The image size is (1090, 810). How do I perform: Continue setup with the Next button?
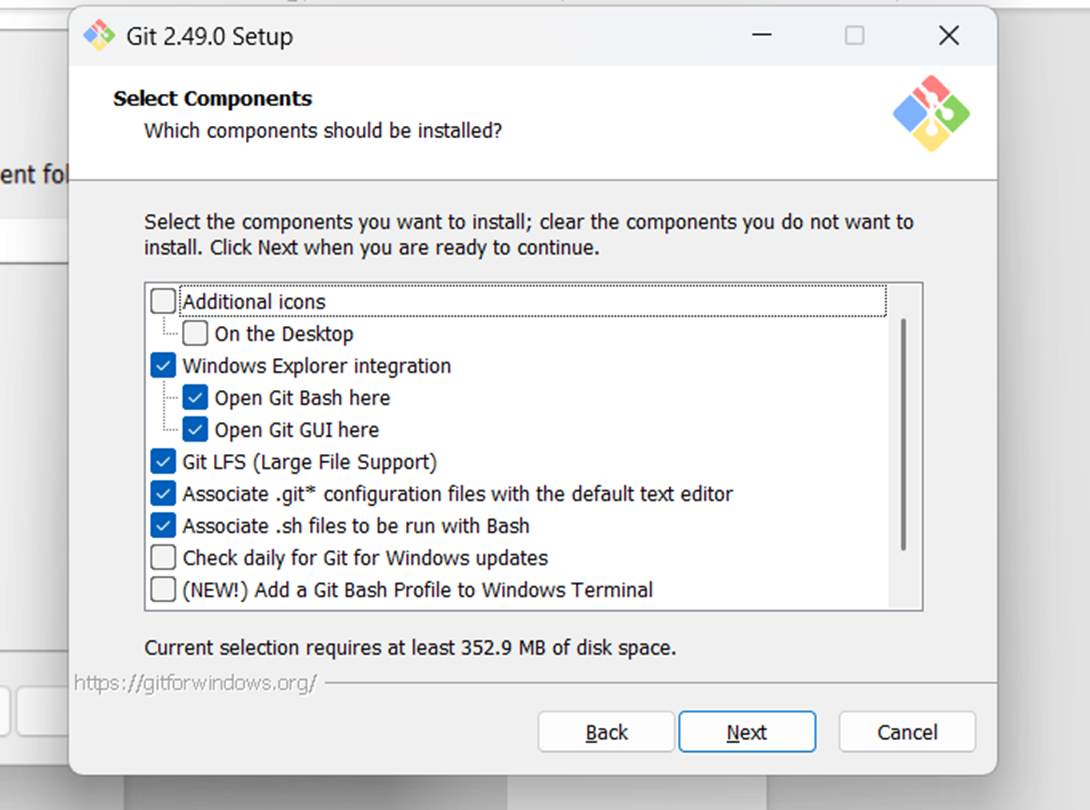[747, 731]
